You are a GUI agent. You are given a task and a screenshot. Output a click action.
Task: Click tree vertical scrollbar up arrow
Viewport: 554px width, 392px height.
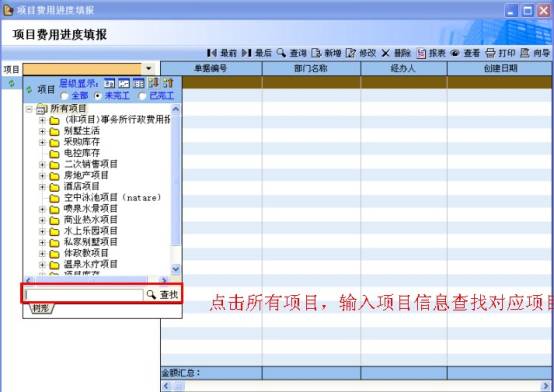pos(176,109)
